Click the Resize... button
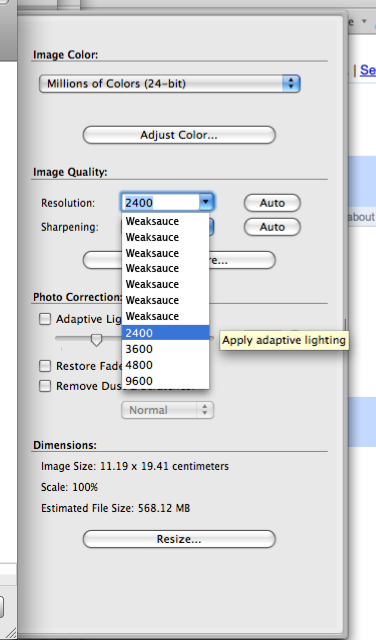Image resolution: width=376 pixels, height=640 pixels. pos(179,539)
